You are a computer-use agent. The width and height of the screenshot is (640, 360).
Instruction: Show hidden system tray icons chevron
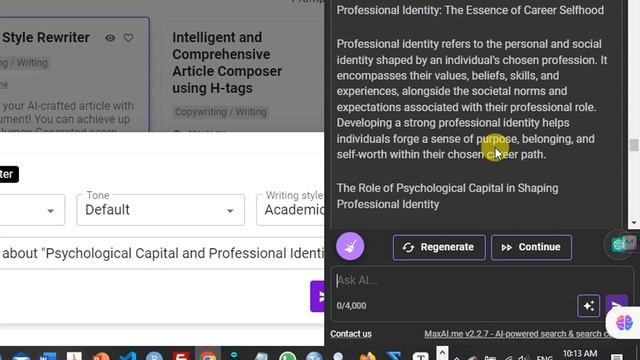(442, 352)
